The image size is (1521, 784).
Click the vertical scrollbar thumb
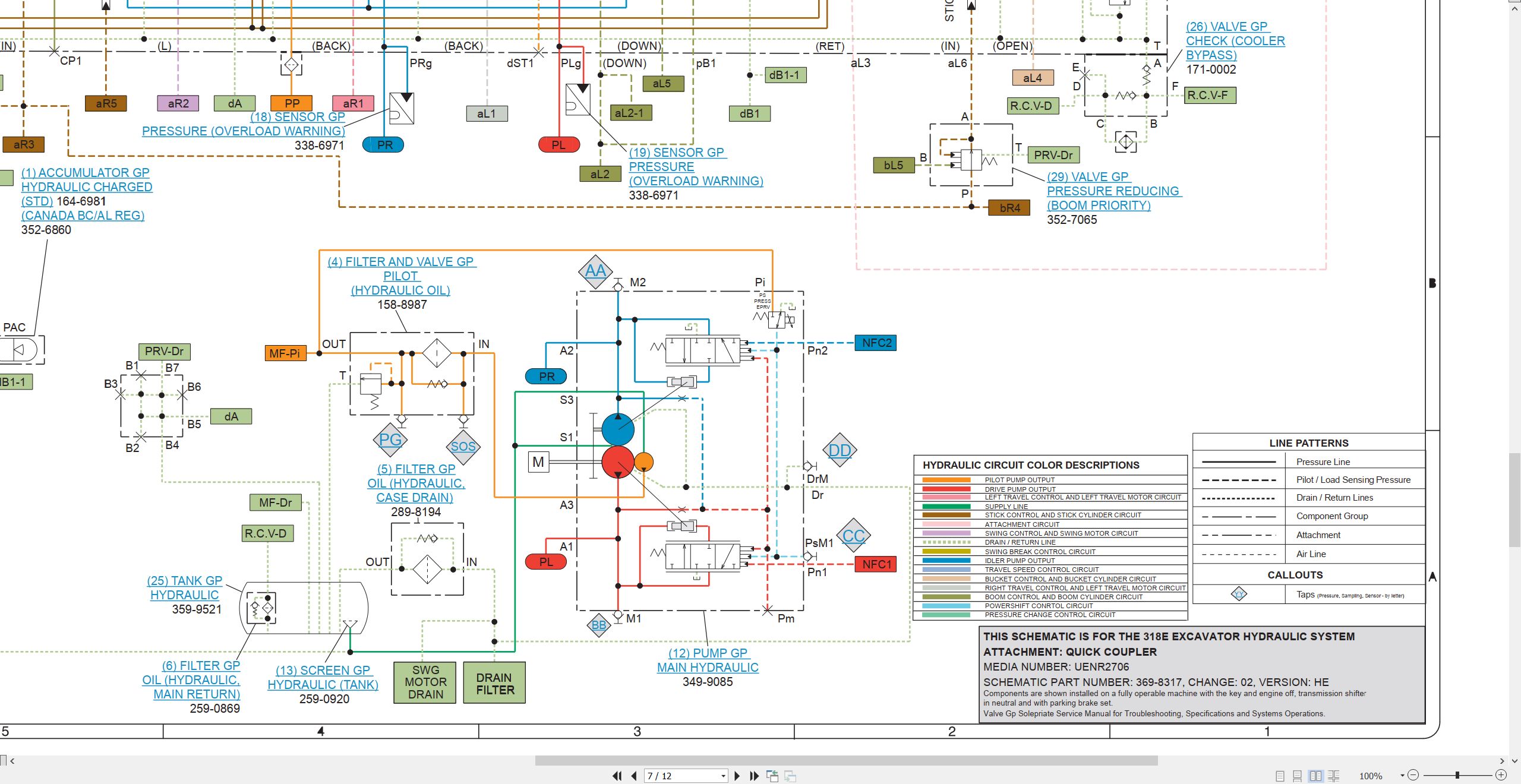(1514, 500)
